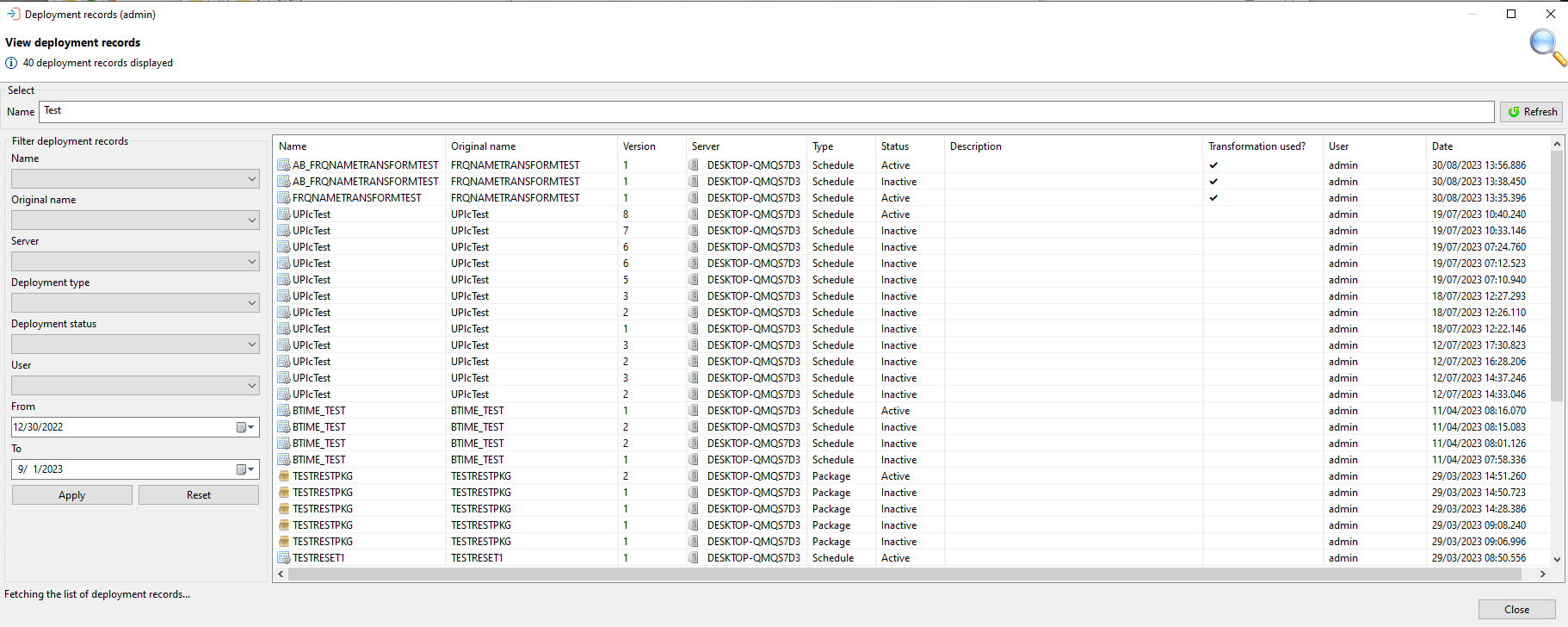
Task: Click the Close button at bottom
Action: (x=1516, y=610)
